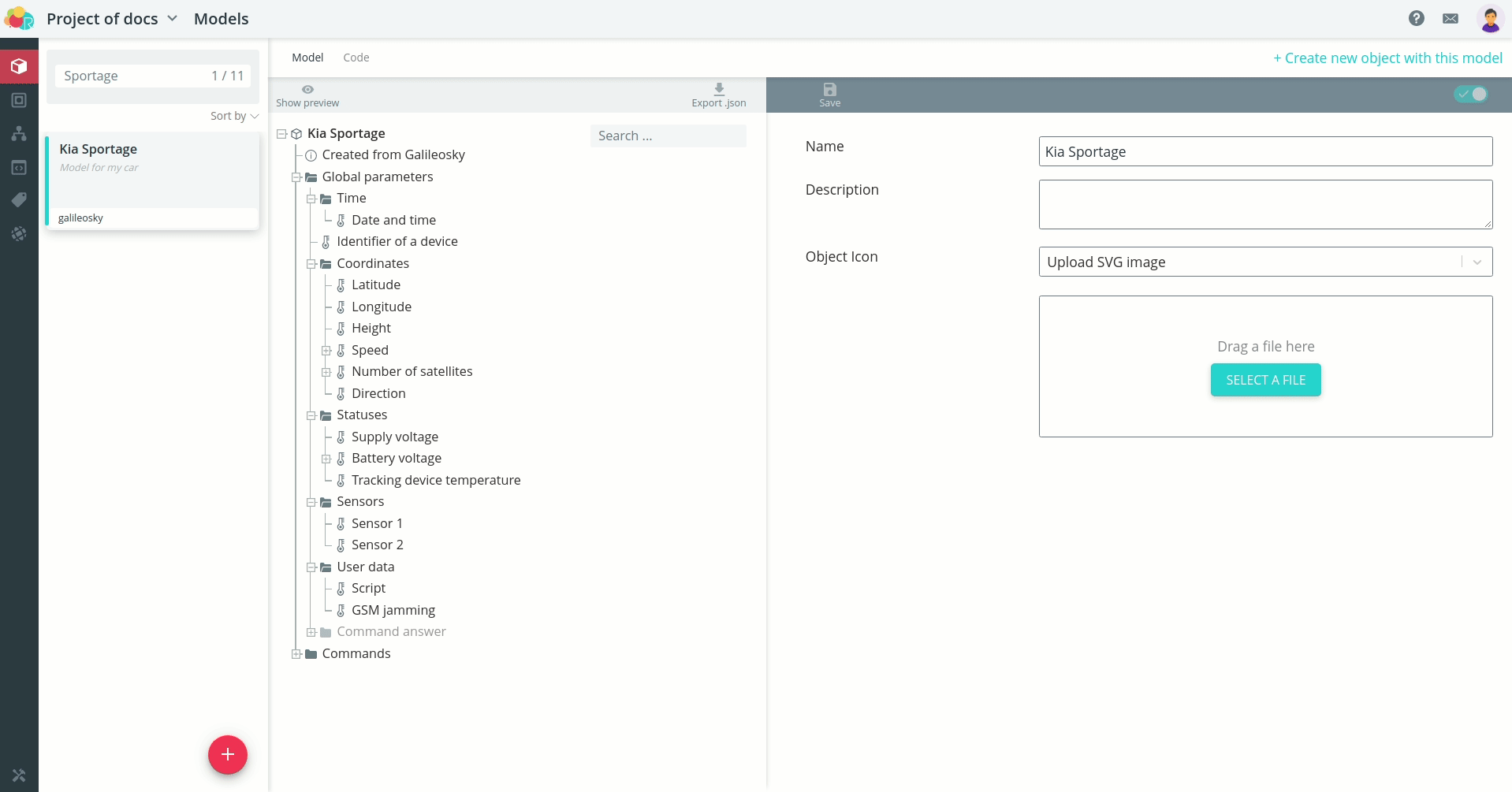Switch to the Code tab

356,58
